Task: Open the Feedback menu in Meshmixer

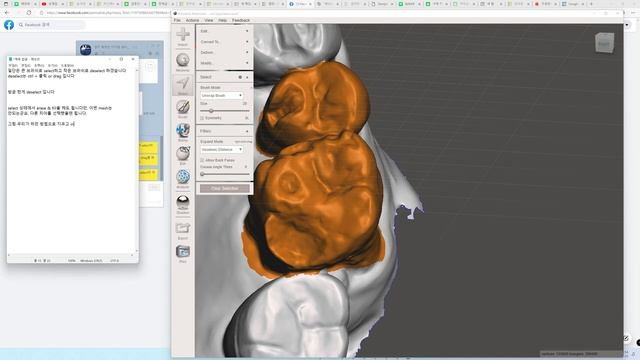Action: tap(241, 20)
